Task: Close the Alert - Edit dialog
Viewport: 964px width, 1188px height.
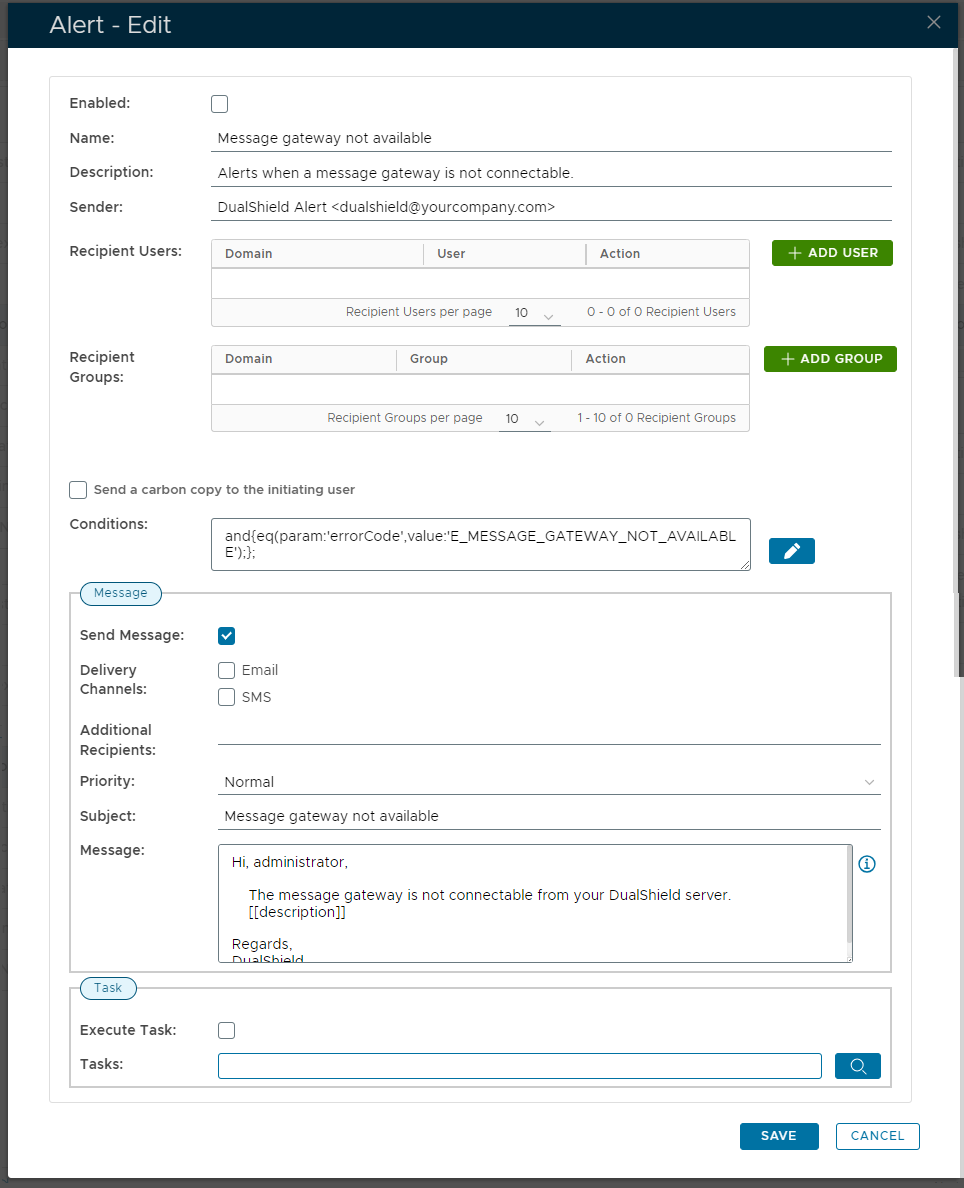Action: click(934, 23)
